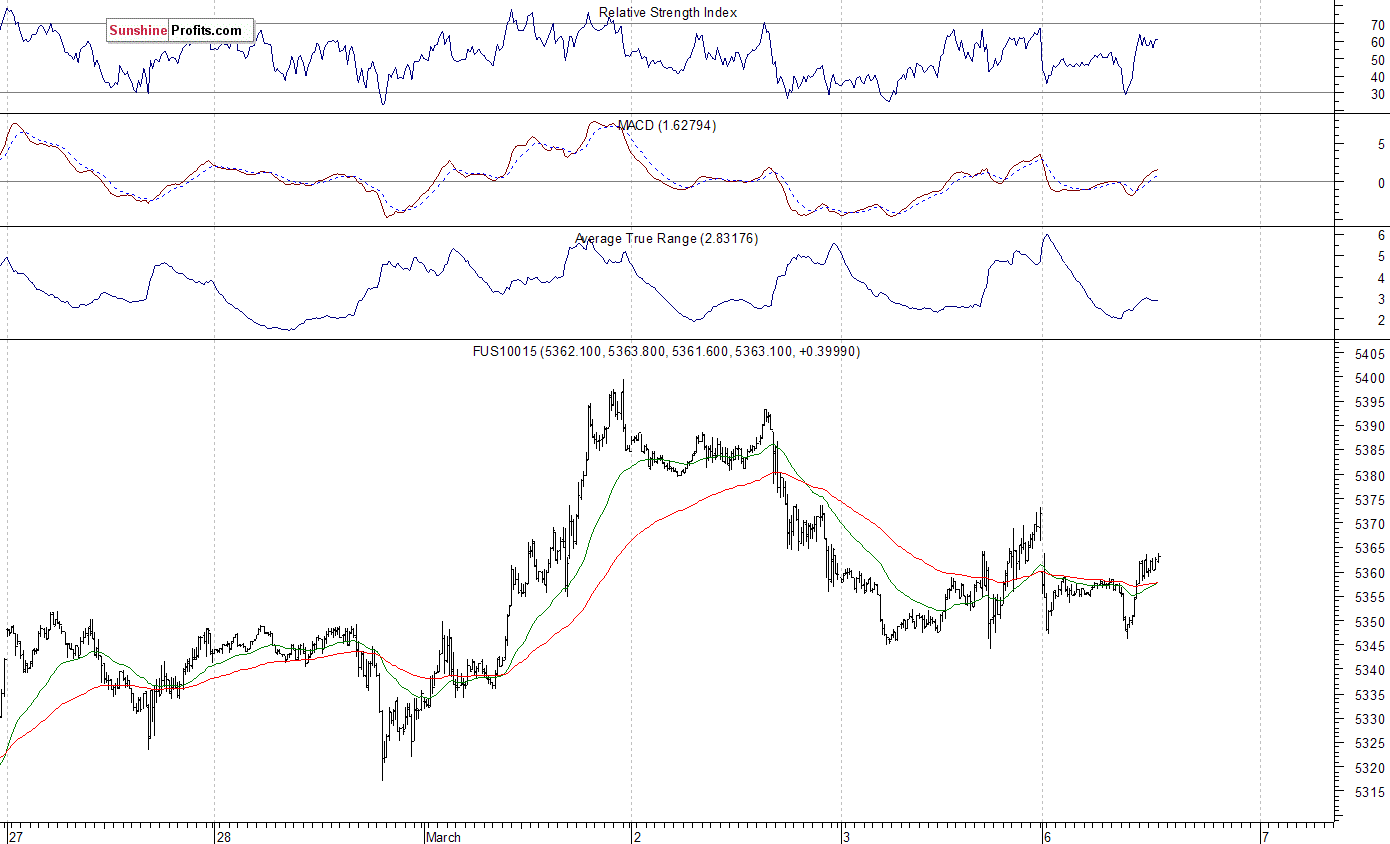Click the FUS10015 price chart title
This screenshot has width=1390, height=844.
click(x=666, y=351)
